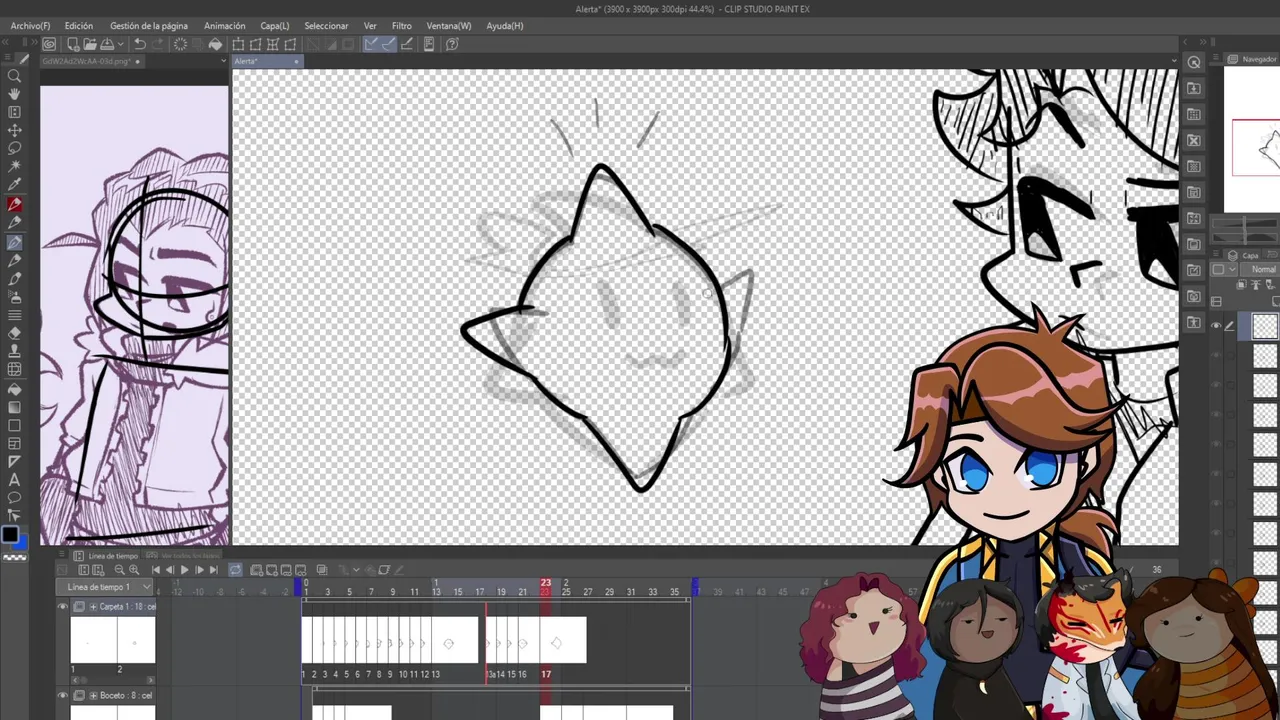Screen dimensions: 1280x720
Task: Click the New document icon
Action: click(x=73, y=44)
